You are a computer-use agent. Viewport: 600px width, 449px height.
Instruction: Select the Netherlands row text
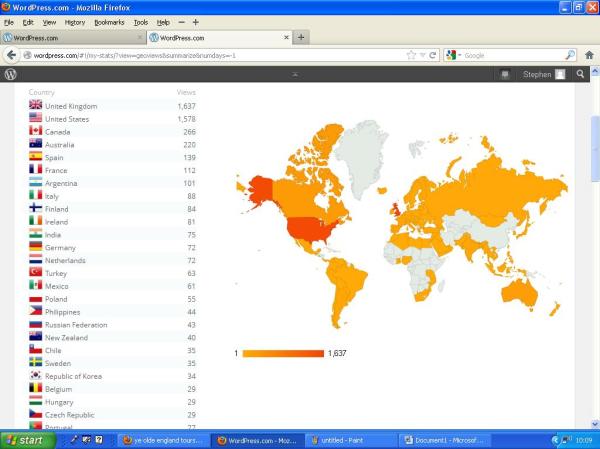[65, 260]
